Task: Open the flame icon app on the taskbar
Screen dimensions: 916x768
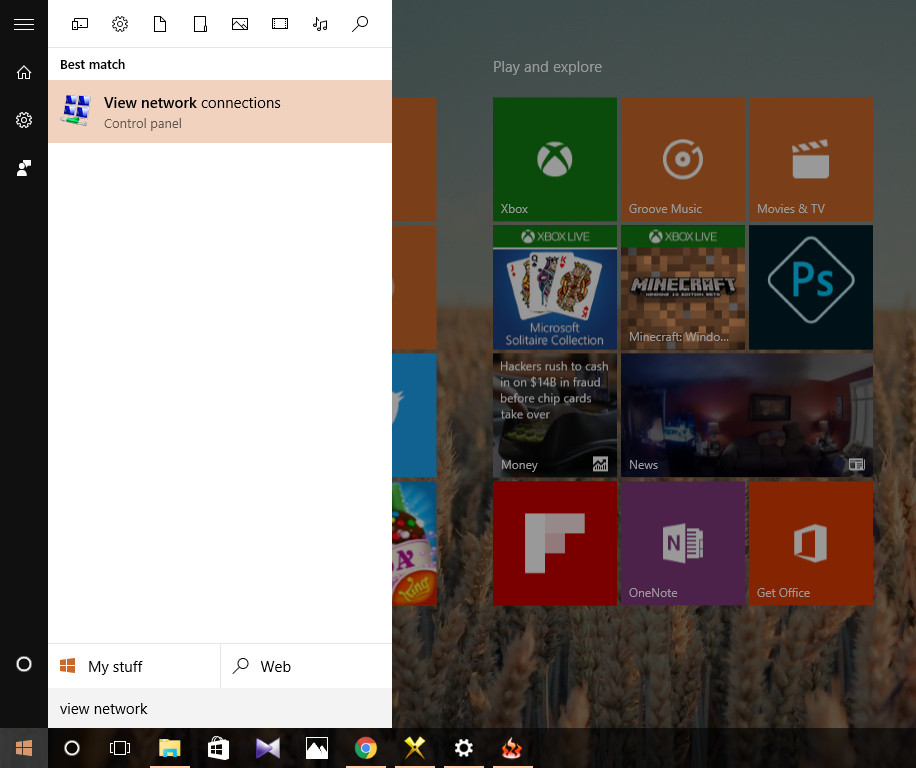Action: point(512,748)
